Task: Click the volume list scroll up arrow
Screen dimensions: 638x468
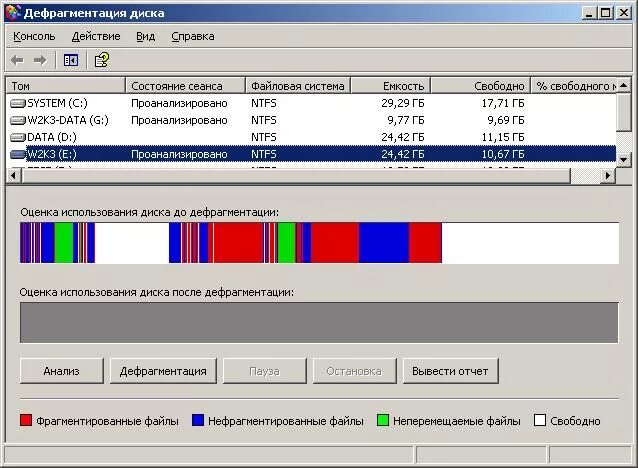Action: [624, 85]
